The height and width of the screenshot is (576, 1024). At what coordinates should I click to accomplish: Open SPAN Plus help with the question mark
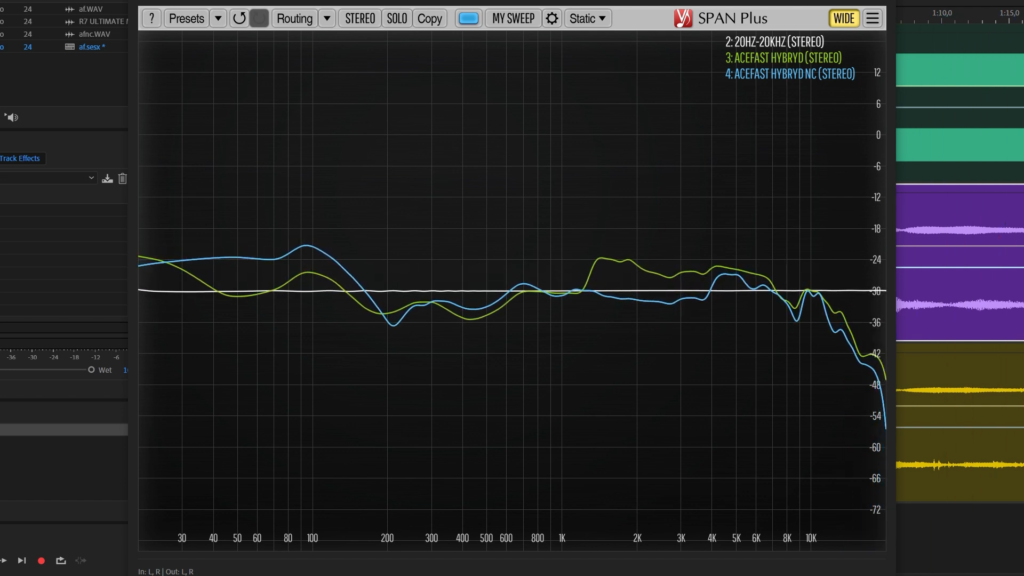(x=152, y=18)
